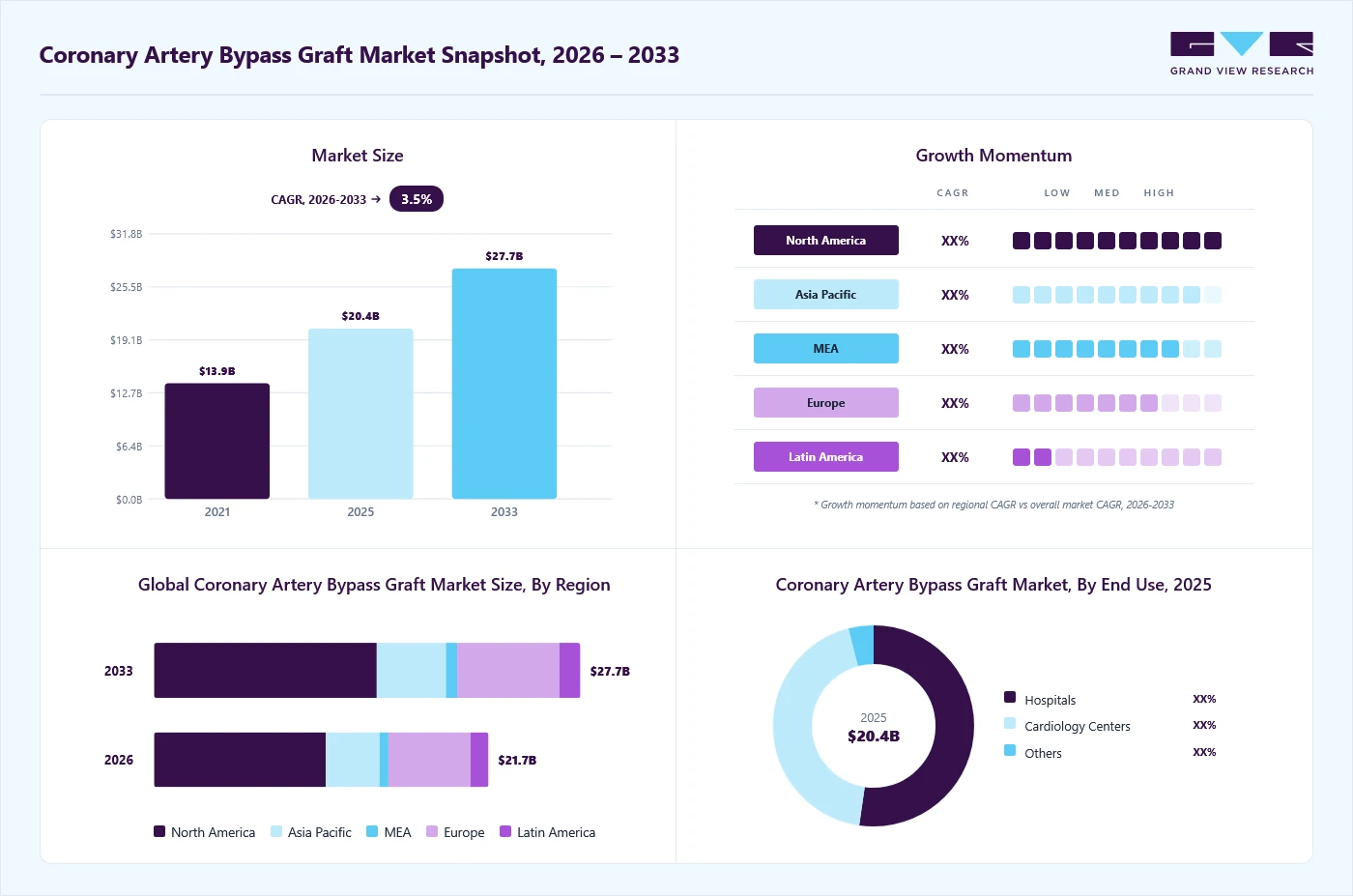The height and width of the screenshot is (896, 1353).
Task: Click the North America label in Growth Momentum
Action: 826,241
